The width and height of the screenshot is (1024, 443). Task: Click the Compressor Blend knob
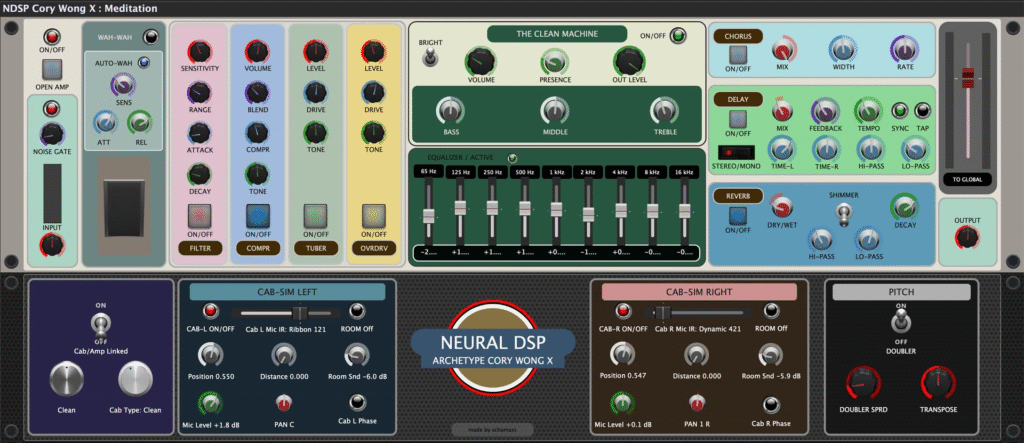click(257, 92)
